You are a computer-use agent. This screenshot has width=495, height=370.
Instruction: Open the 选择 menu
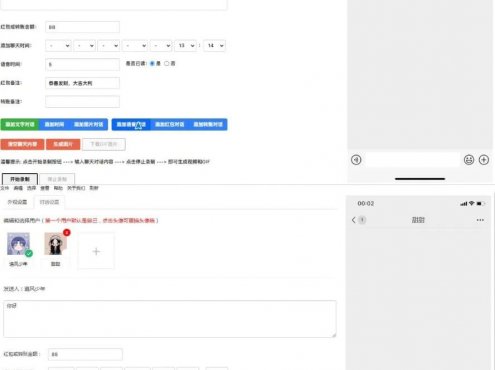(31, 188)
